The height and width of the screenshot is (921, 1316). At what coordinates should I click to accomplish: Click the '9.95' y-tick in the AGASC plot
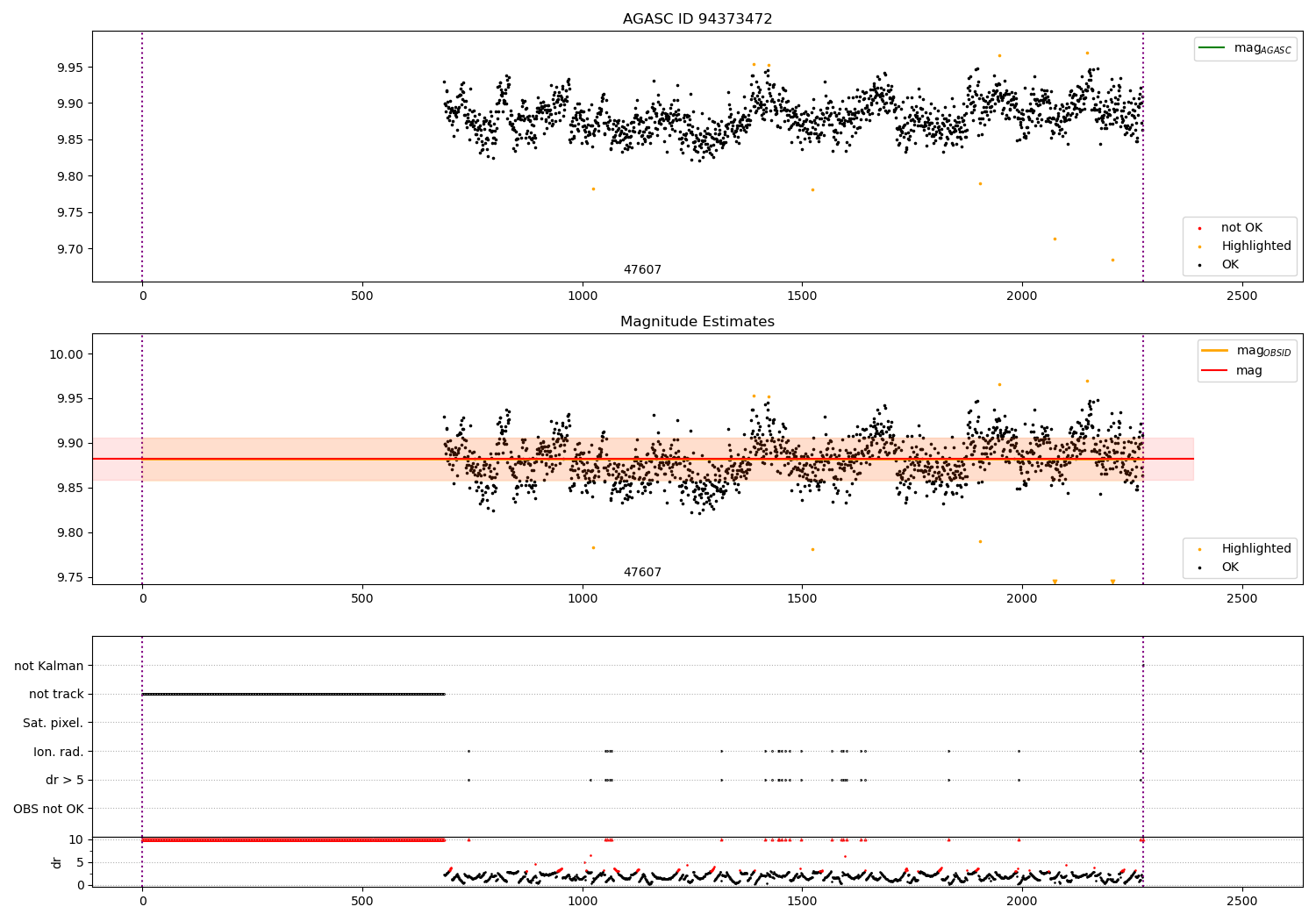click(x=69, y=68)
